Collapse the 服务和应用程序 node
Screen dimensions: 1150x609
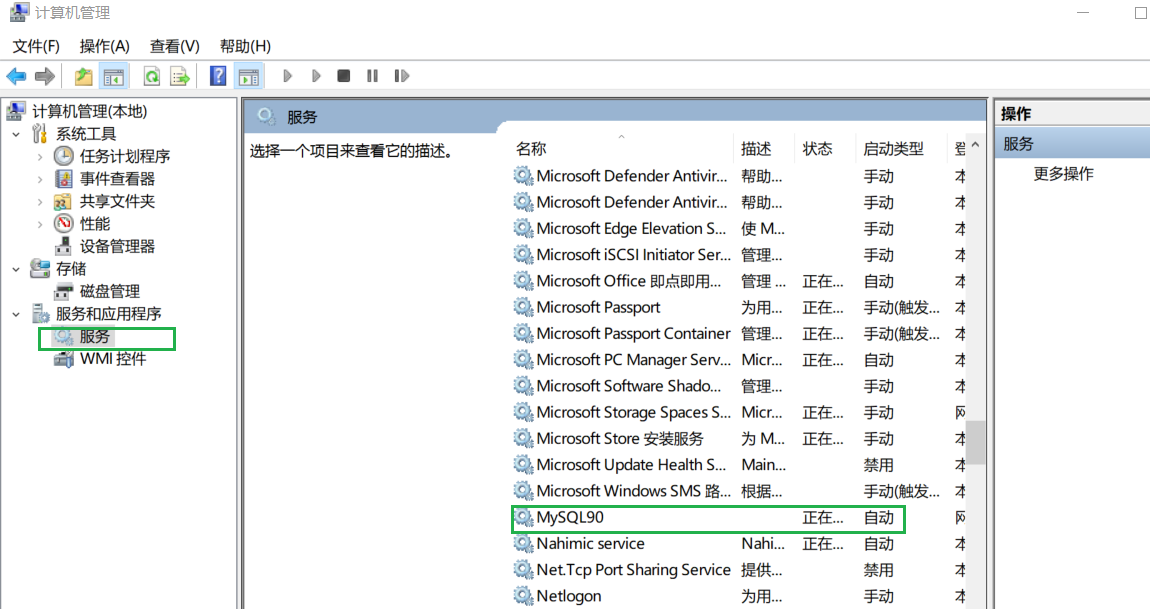point(16,314)
